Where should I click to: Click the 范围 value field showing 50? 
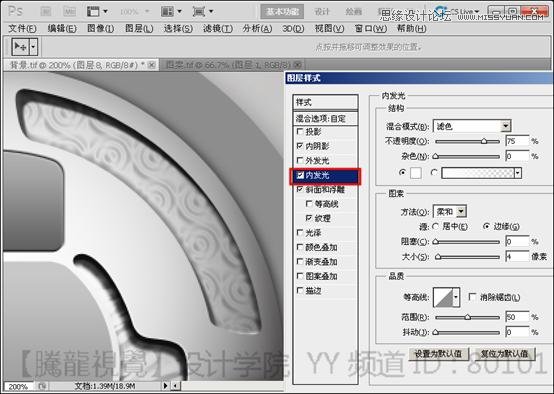517,317
